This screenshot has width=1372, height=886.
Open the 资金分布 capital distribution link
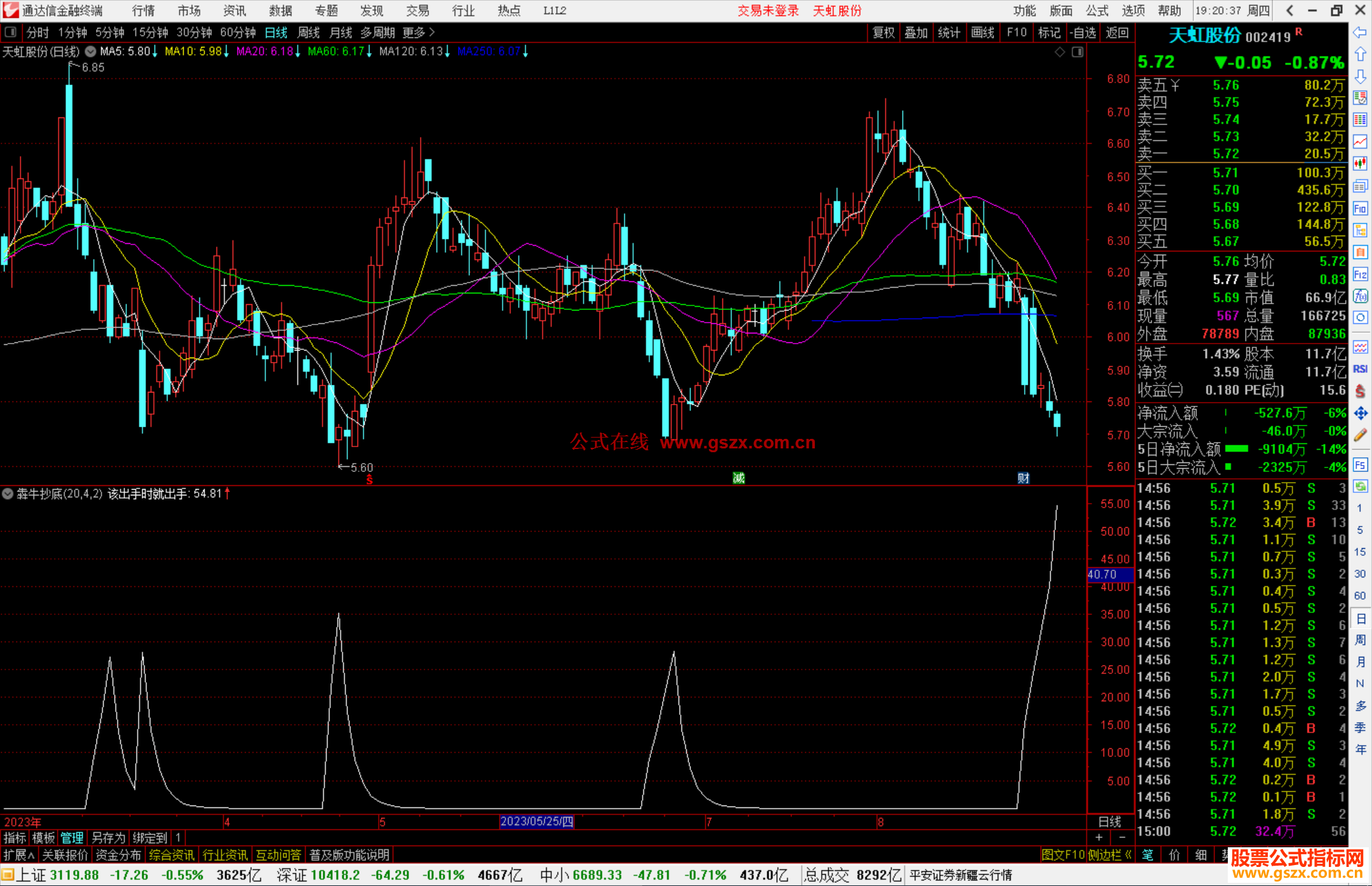[118, 855]
